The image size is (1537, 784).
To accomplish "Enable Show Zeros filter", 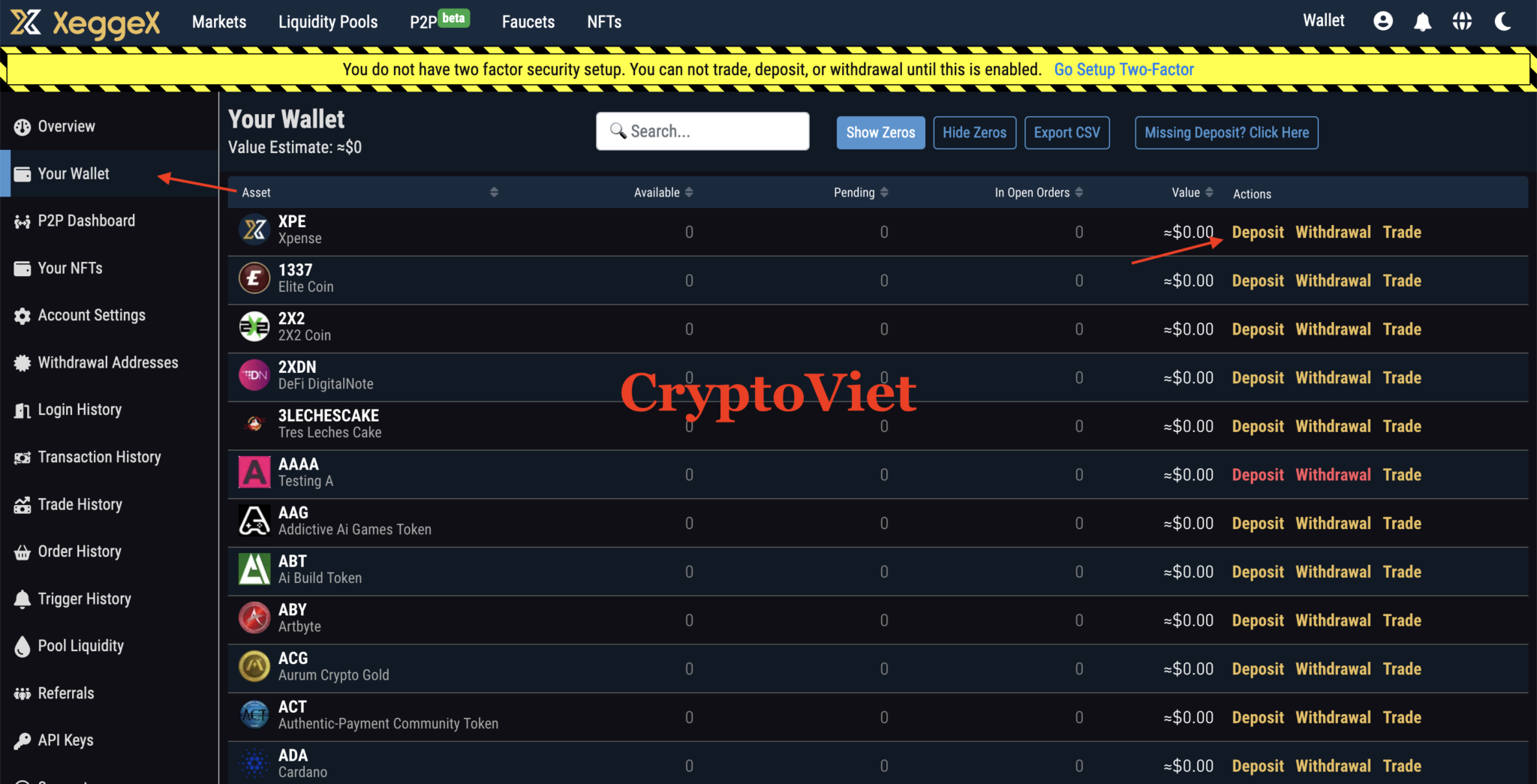I will click(x=880, y=132).
